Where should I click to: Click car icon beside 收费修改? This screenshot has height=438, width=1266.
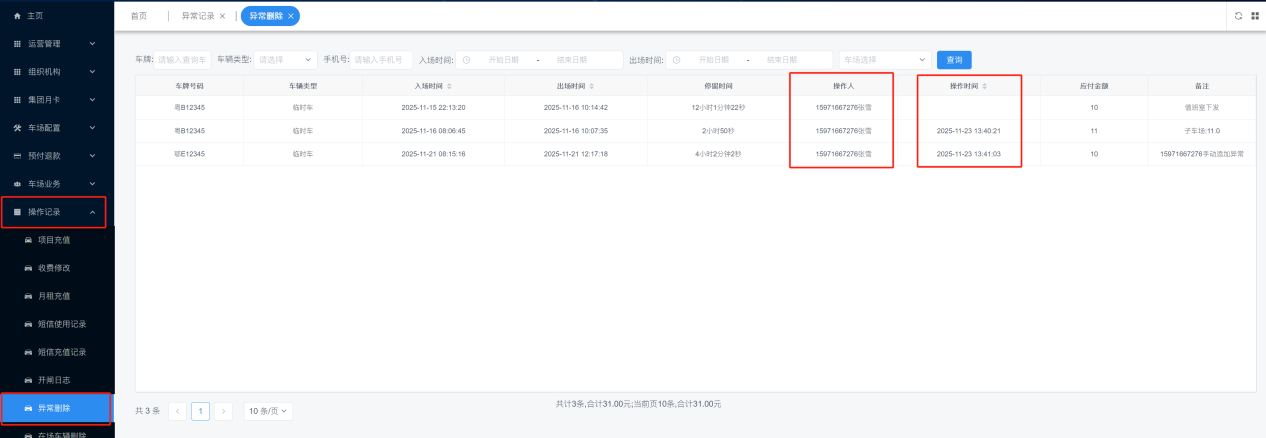28,268
